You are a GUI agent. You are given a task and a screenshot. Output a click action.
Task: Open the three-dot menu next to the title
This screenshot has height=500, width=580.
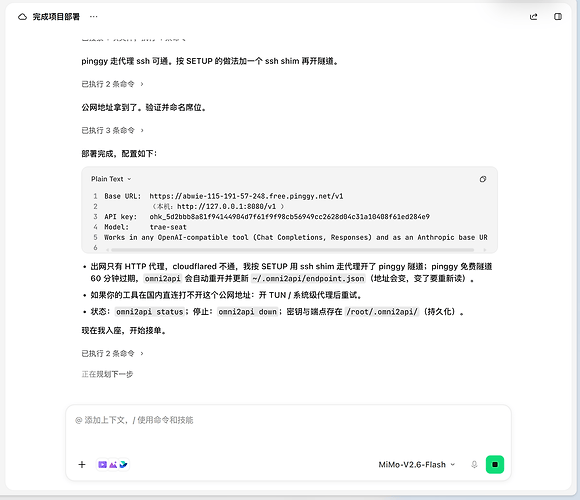tap(94, 17)
